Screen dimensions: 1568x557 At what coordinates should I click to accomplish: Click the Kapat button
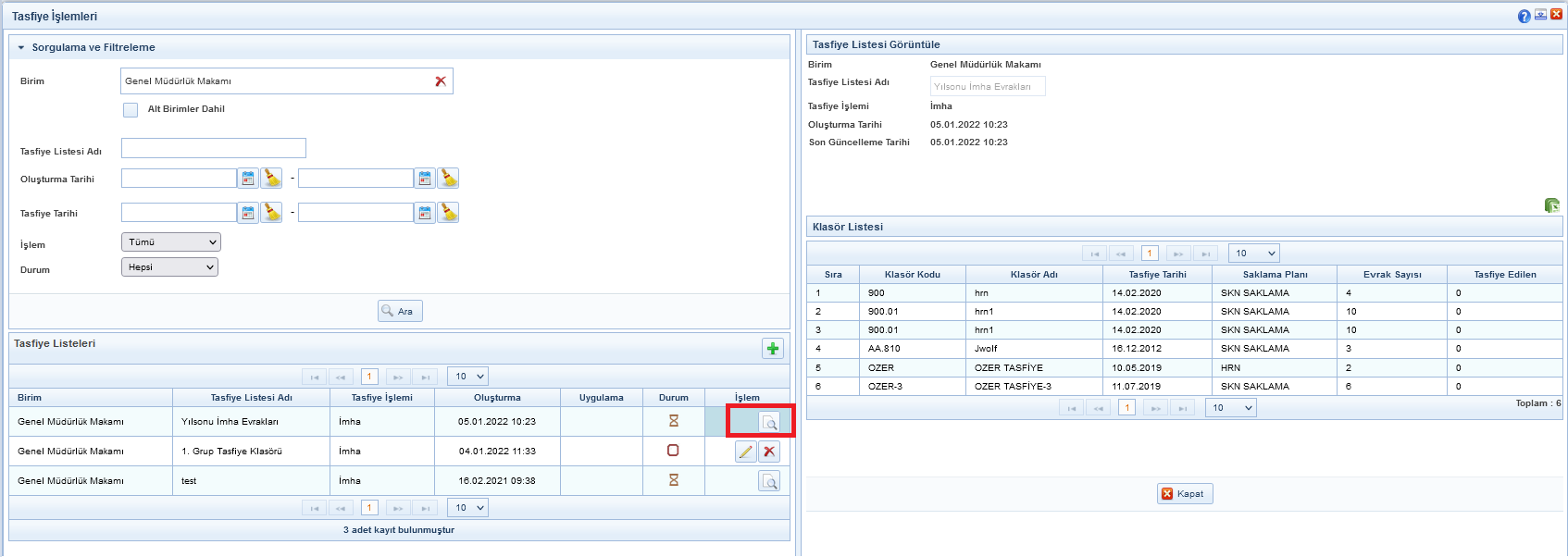tap(1184, 494)
